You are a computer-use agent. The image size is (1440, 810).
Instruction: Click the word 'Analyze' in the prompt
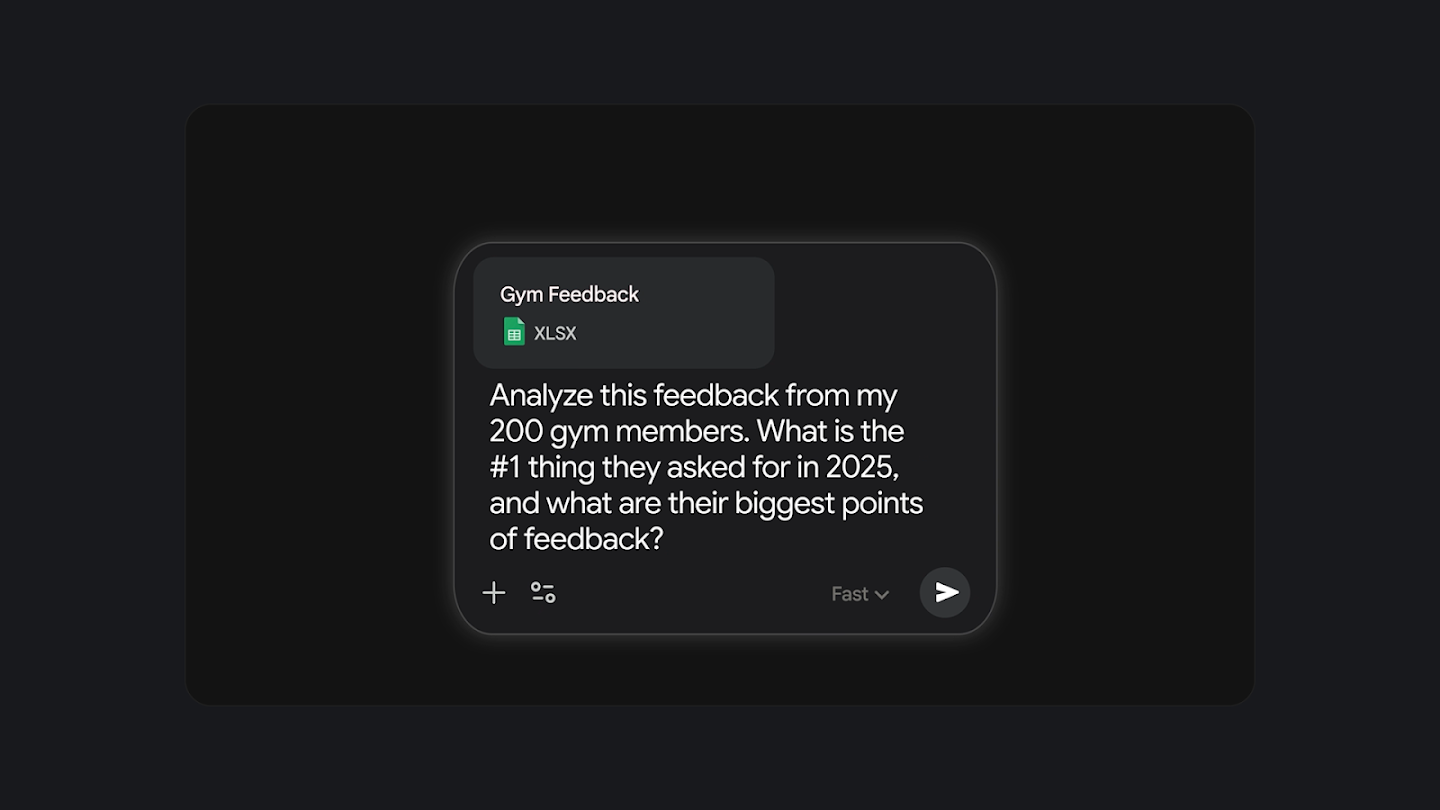pyautogui.click(x=540, y=396)
